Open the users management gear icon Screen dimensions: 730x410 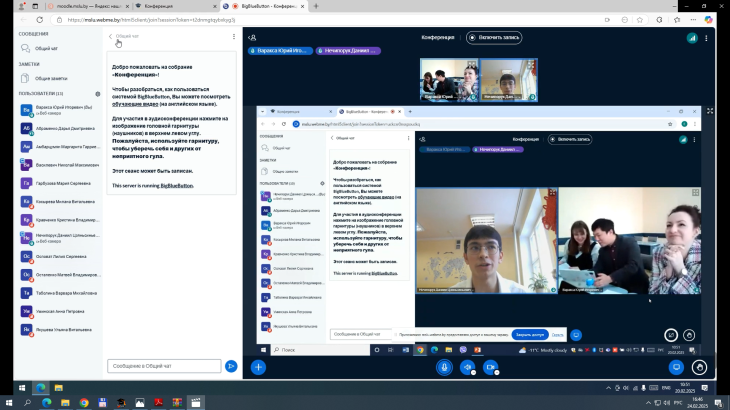coord(98,94)
